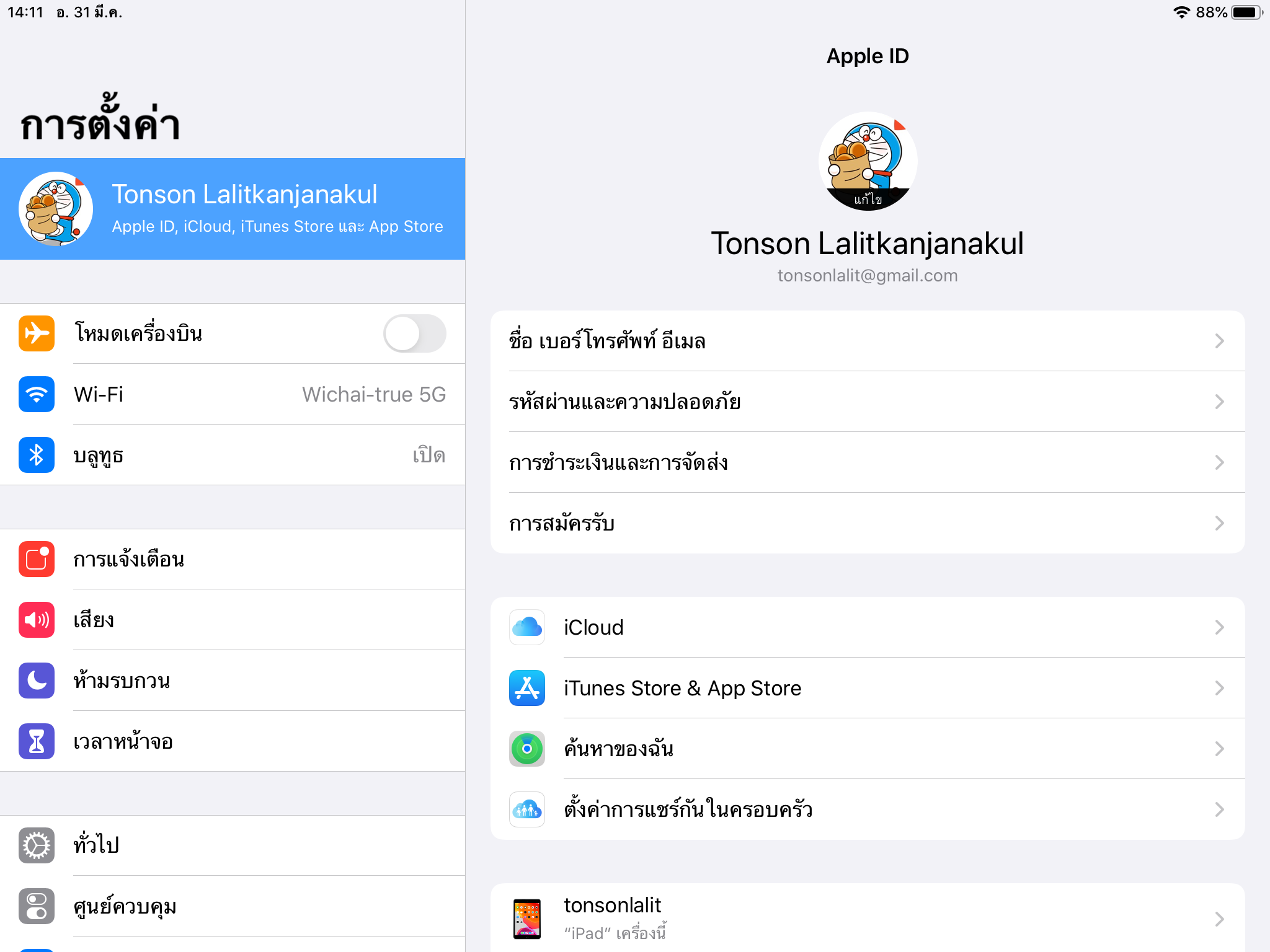Image resolution: width=1270 pixels, height=952 pixels.
Task: Tap sidebar Doraemon avatar next to Tonson Lalitkanjanakul
Action: click(56, 209)
